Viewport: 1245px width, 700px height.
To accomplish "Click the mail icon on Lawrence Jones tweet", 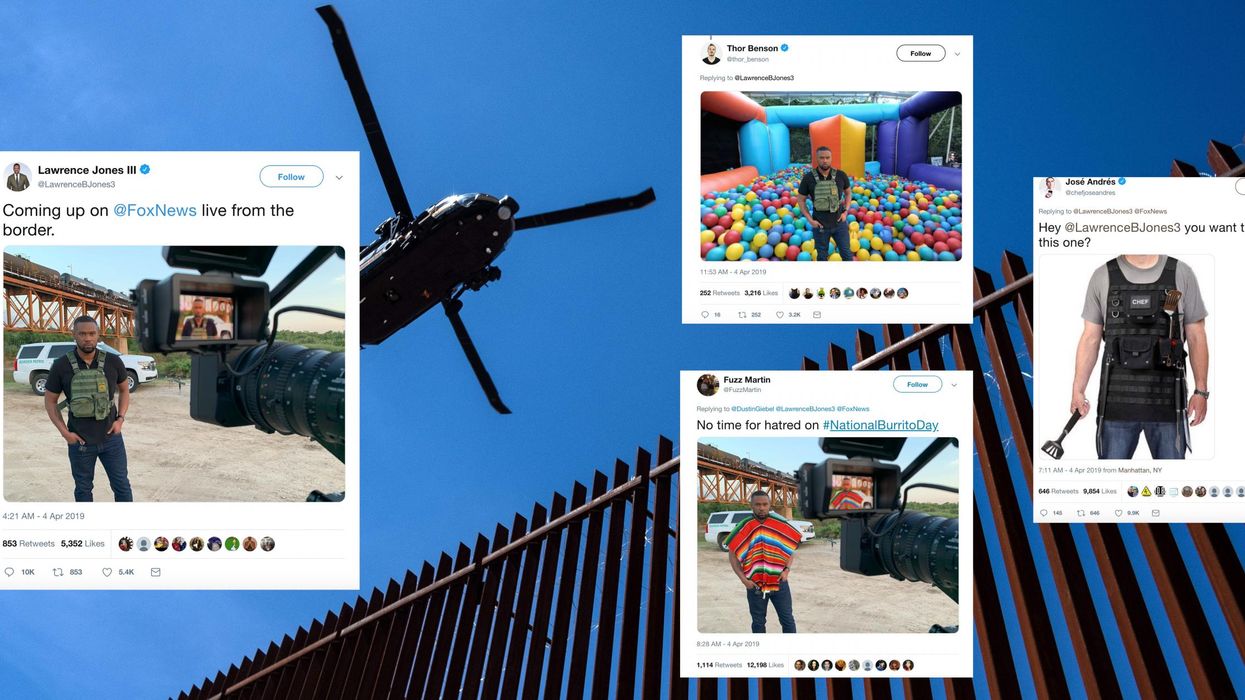I will pyautogui.click(x=155, y=572).
